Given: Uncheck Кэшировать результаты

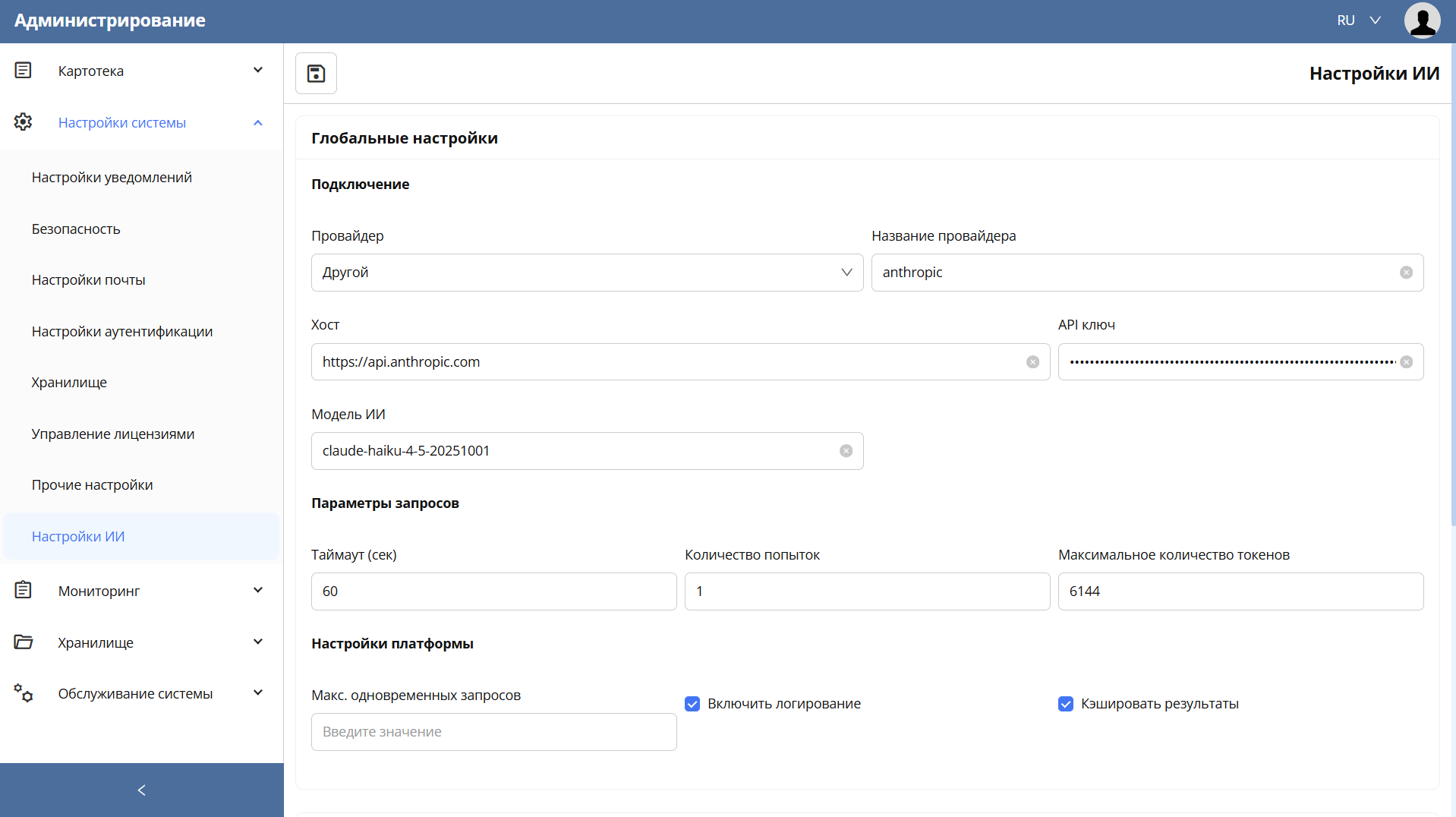Looking at the screenshot, I should coord(1065,704).
